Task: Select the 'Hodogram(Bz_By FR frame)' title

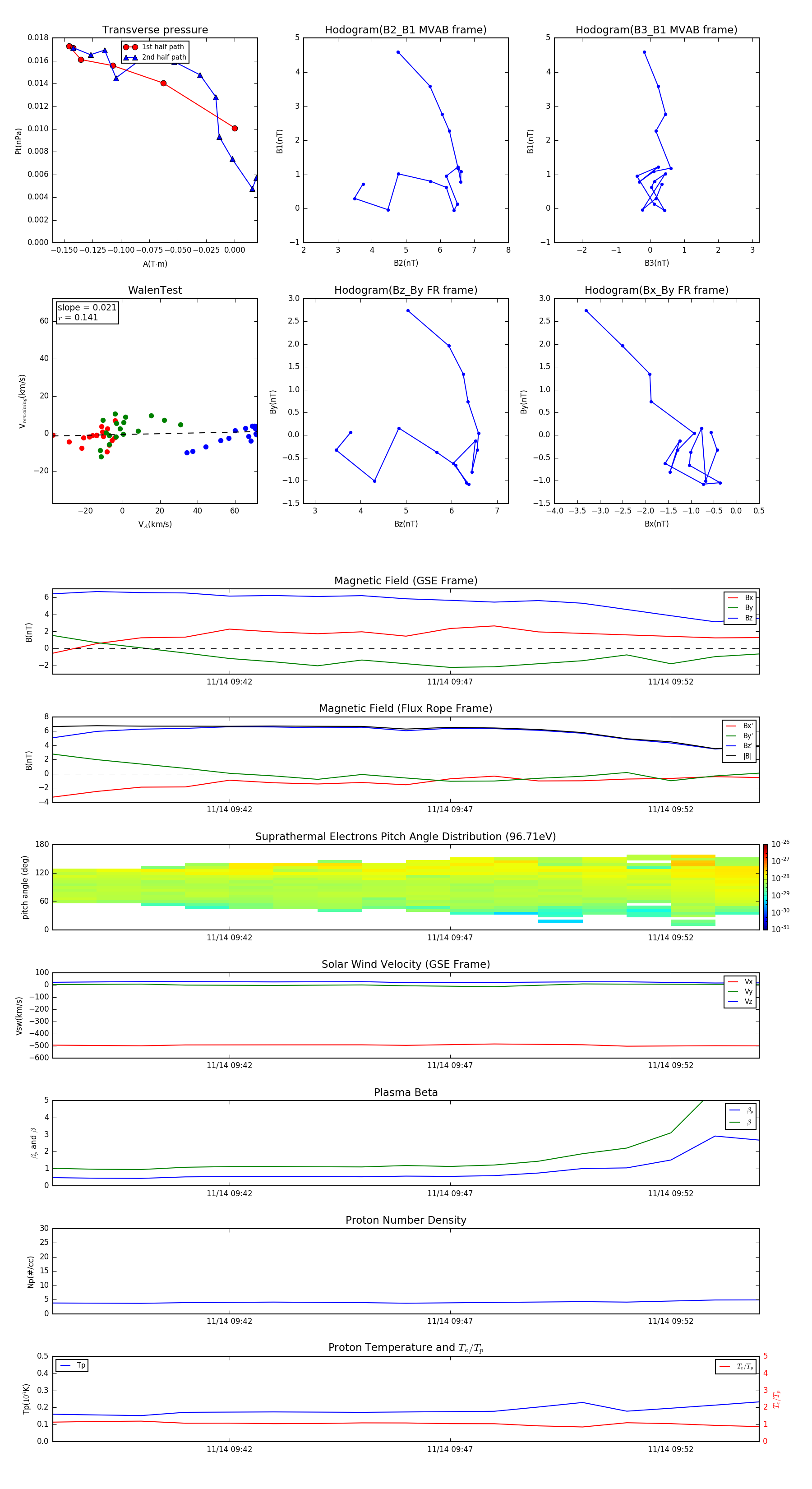Action: (x=406, y=290)
